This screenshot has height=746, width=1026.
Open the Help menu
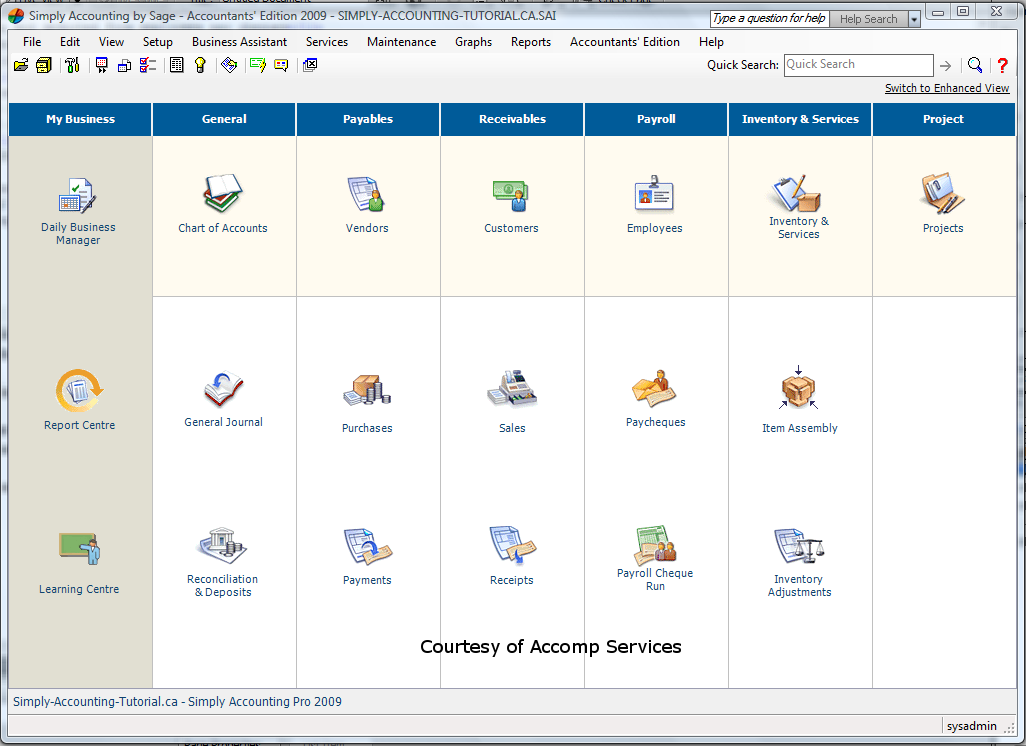[x=711, y=42]
